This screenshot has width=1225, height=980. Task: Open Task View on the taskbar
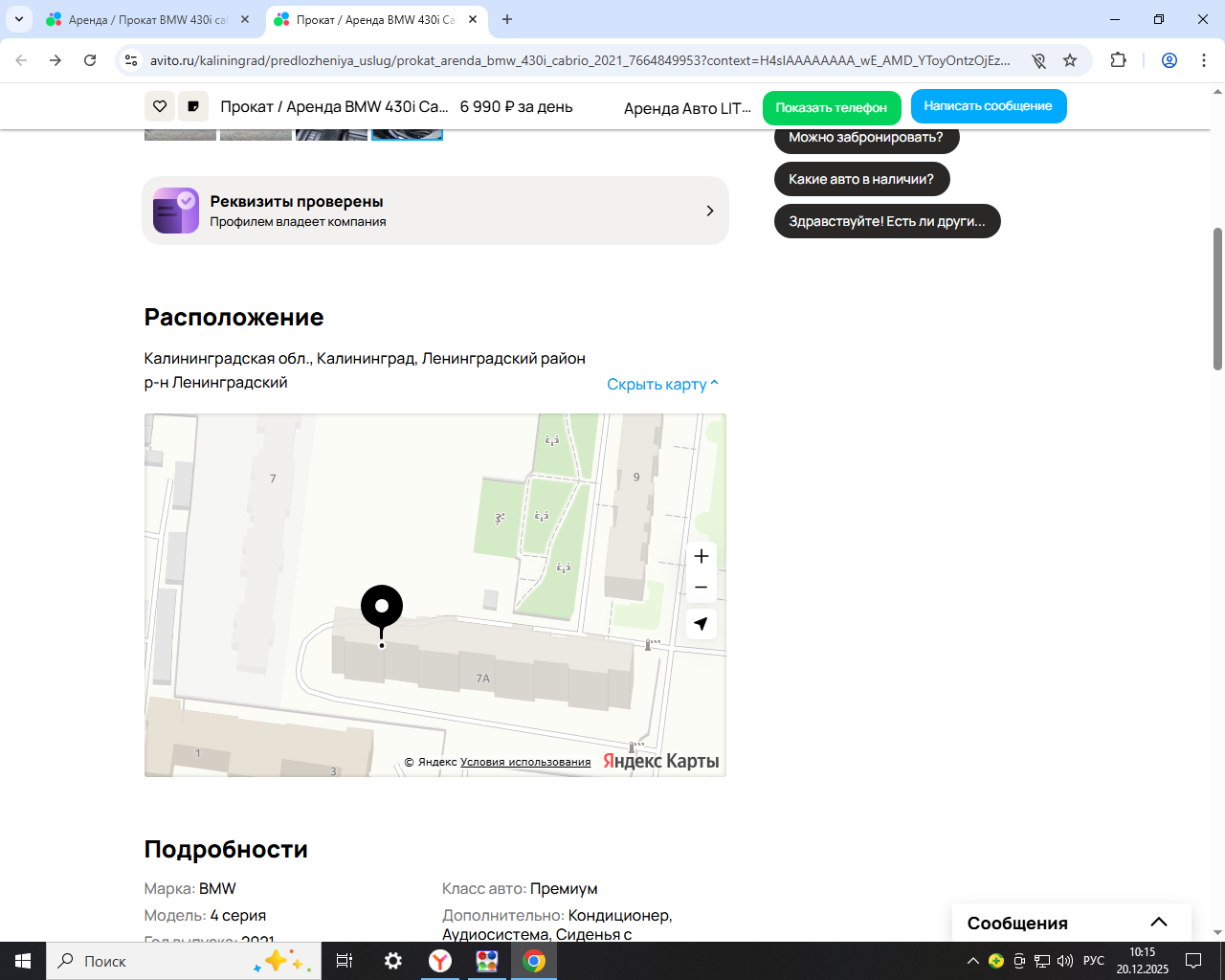click(x=345, y=961)
